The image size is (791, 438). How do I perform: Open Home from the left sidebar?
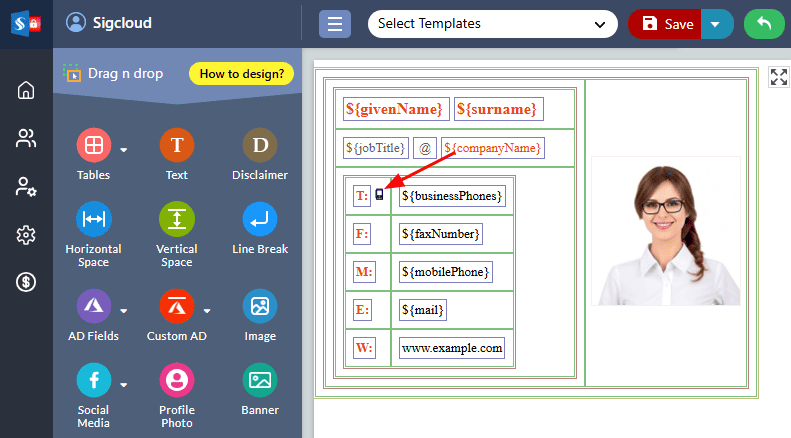26,90
